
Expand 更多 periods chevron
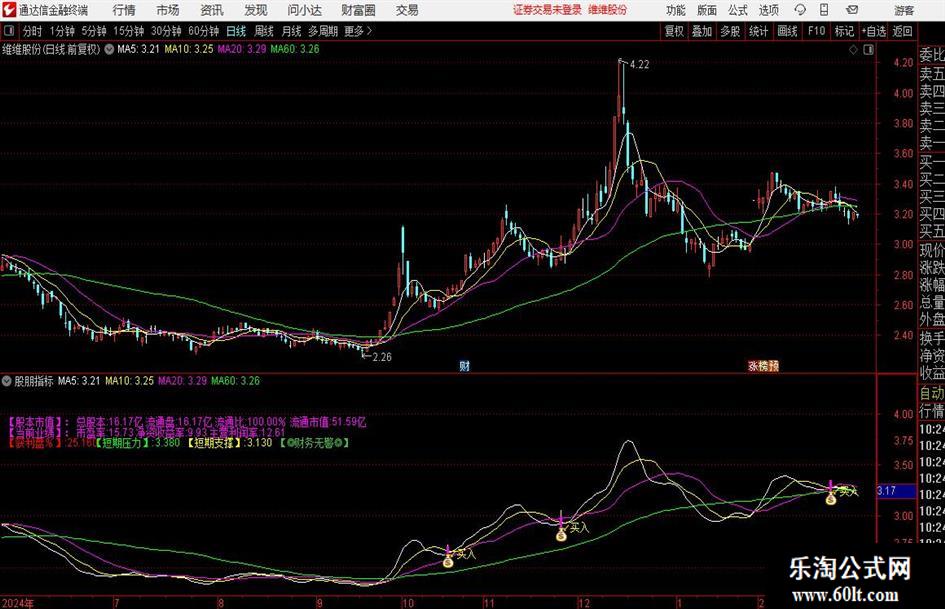point(369,31)
